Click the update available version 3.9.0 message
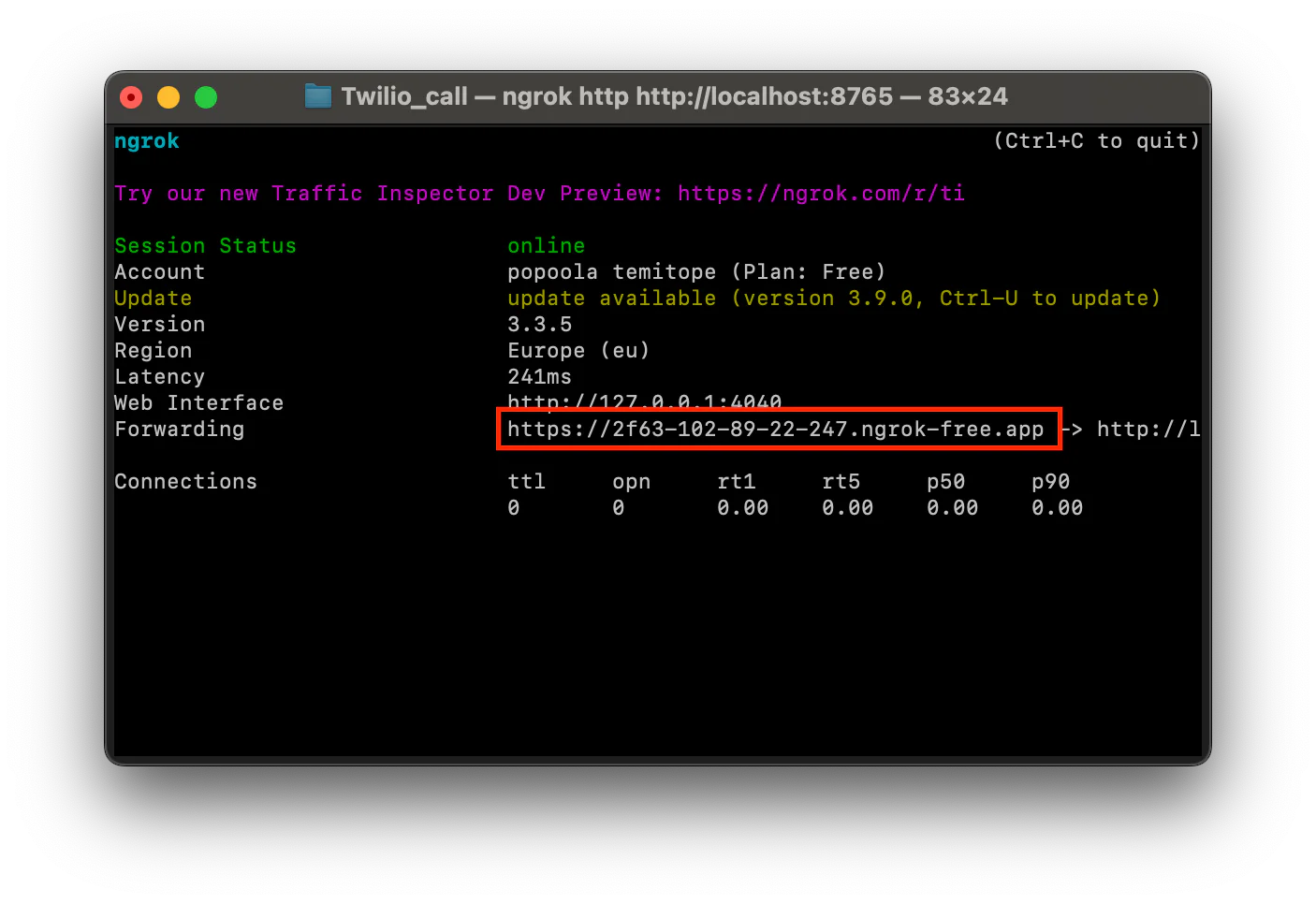 click(x=834, y=299)
